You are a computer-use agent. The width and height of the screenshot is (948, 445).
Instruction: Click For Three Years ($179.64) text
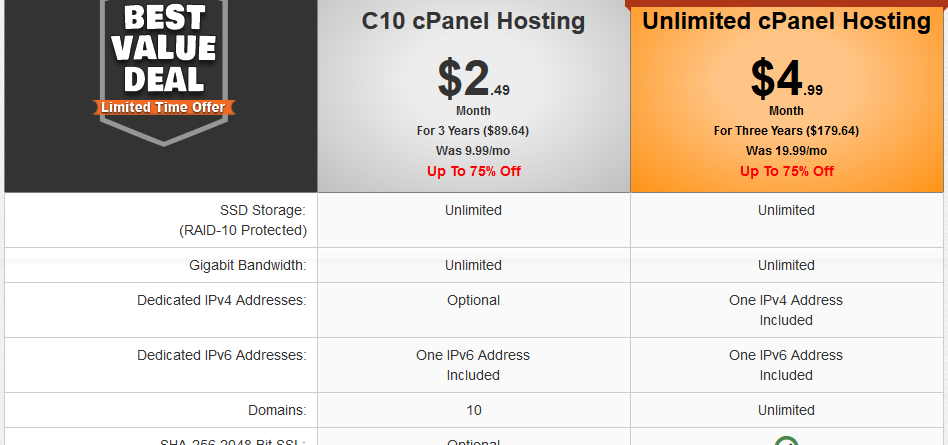coord(786,131)
